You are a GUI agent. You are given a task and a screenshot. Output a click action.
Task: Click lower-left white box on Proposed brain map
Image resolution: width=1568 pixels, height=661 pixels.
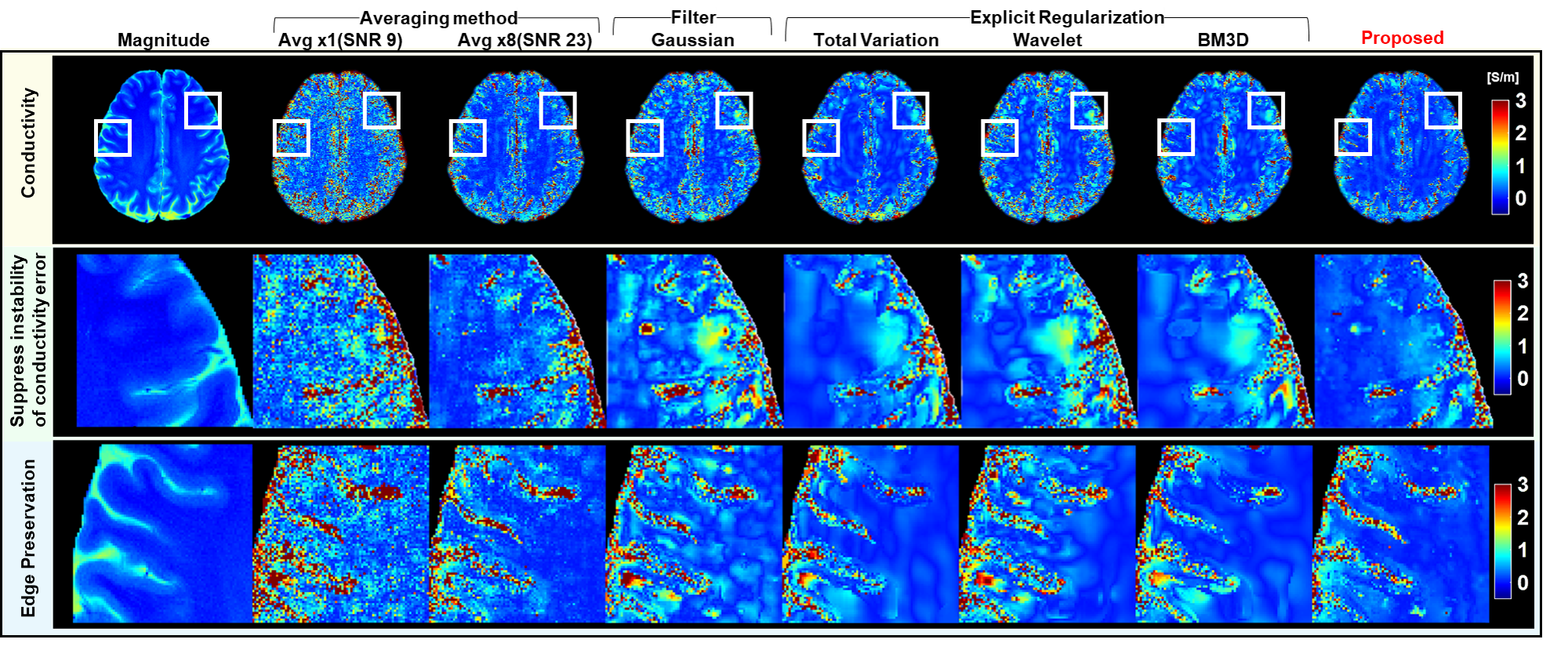tap(1352, 137)
